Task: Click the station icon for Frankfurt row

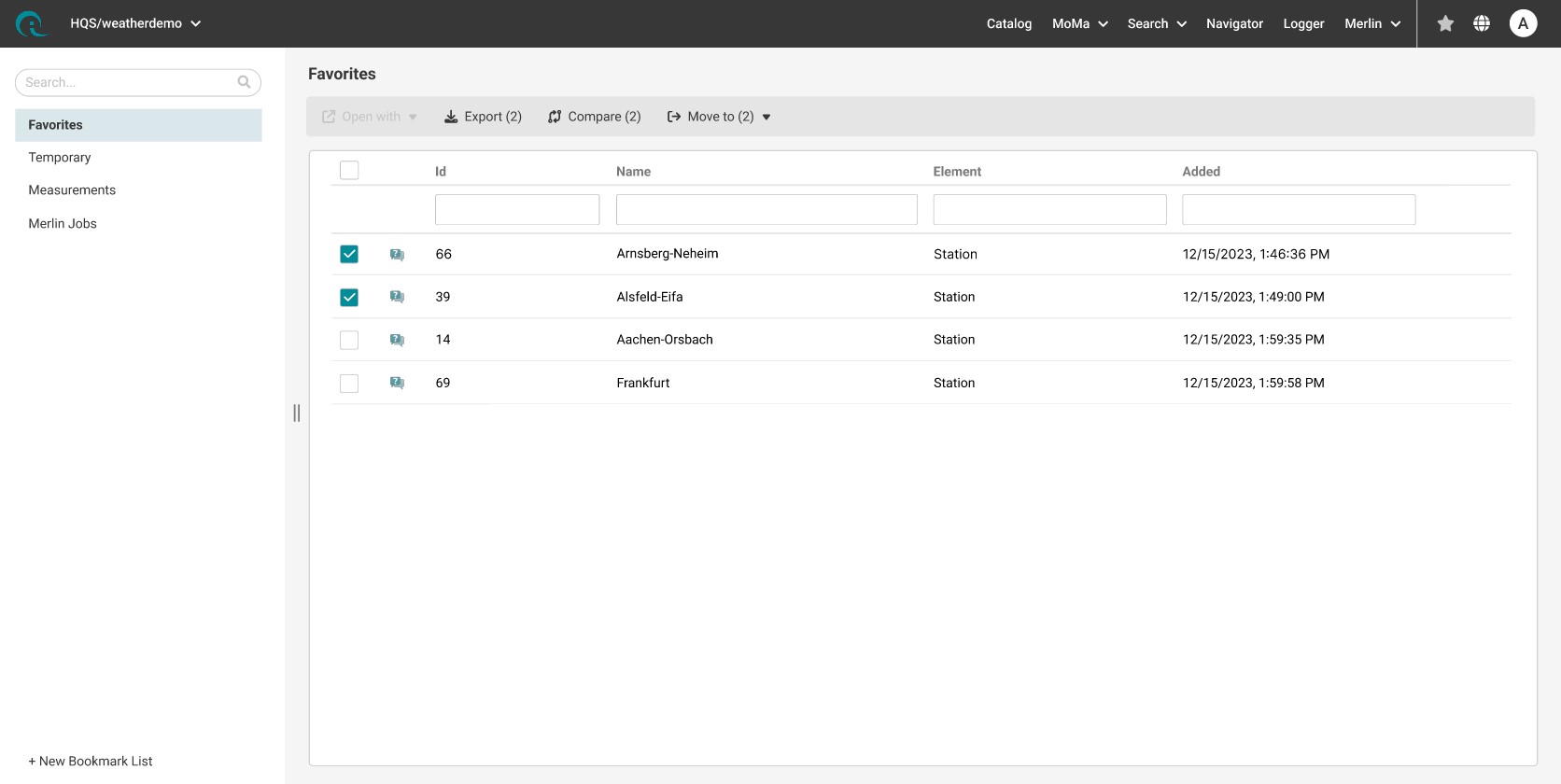Action: coord(397,383)
